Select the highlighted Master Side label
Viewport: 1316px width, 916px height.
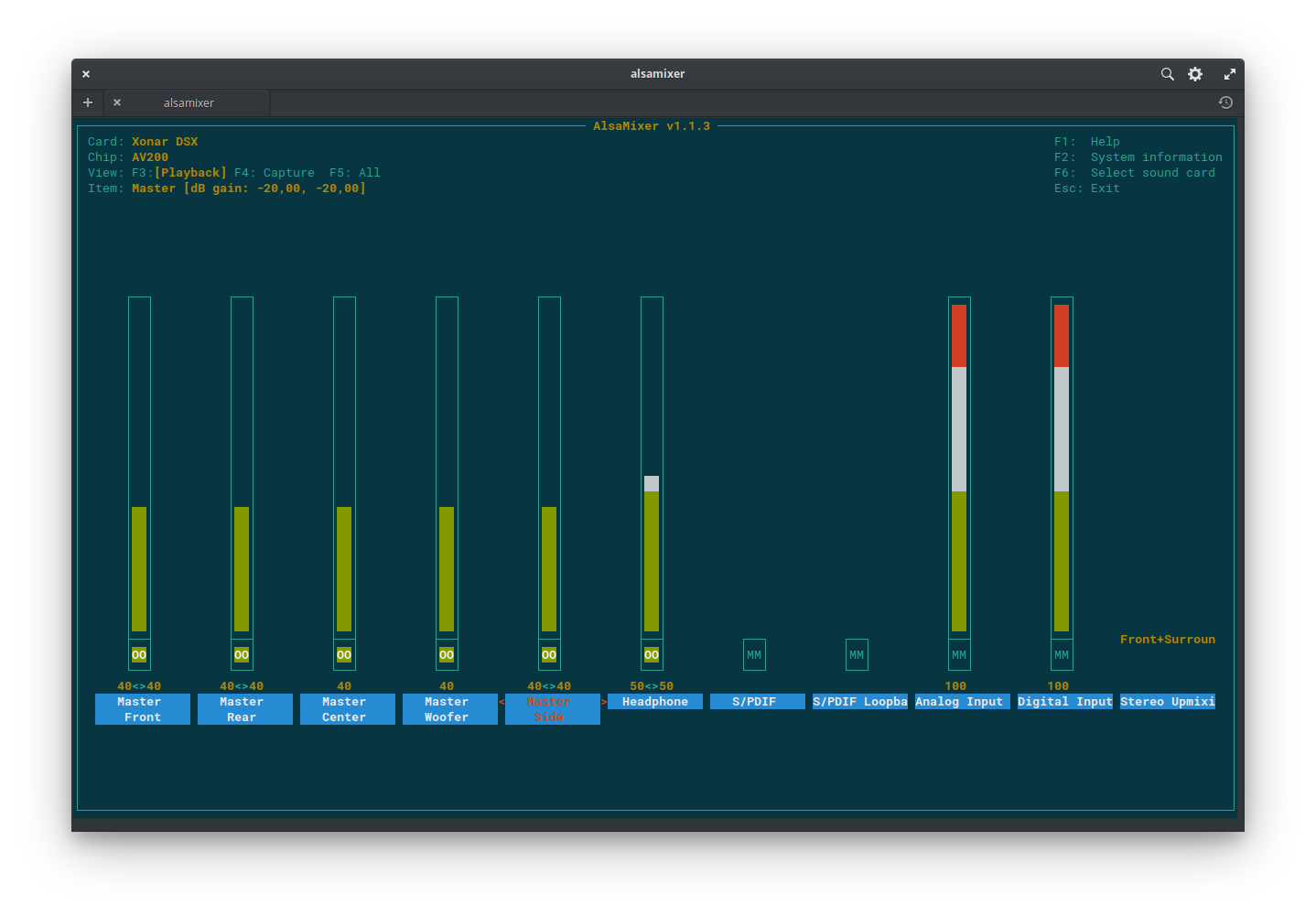click(x=553, y=709)
